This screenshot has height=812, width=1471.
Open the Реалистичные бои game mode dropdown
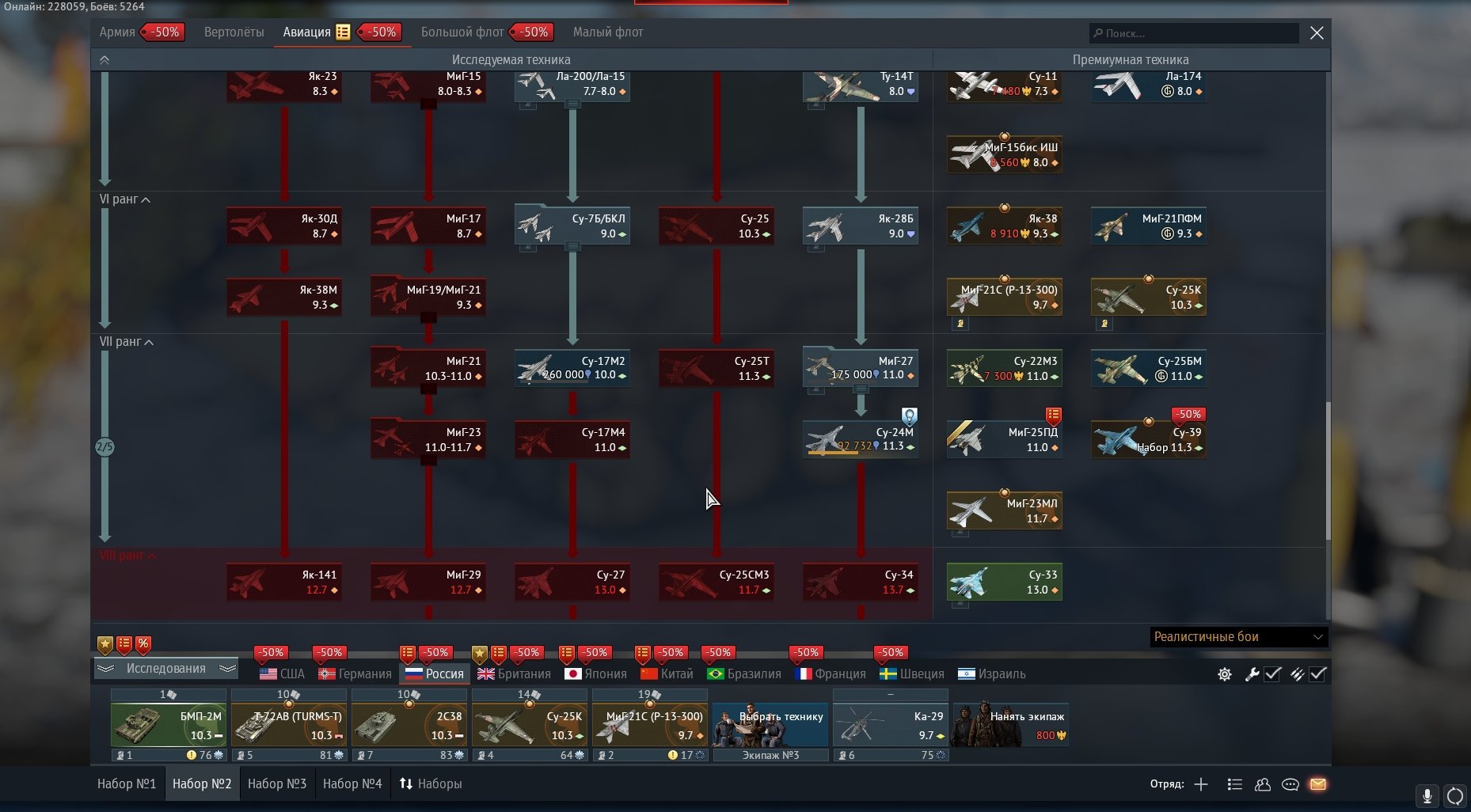(x=1238, y=636)
